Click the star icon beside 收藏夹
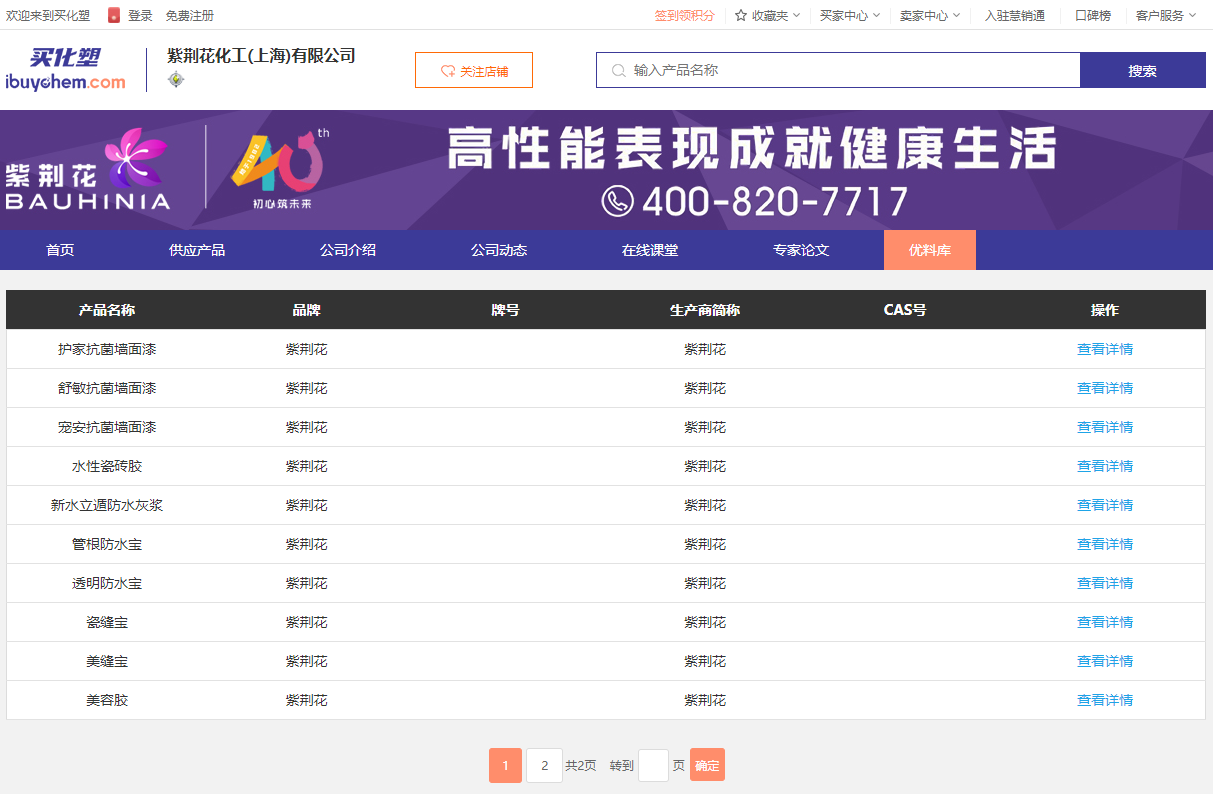 [x=741, y=15]
